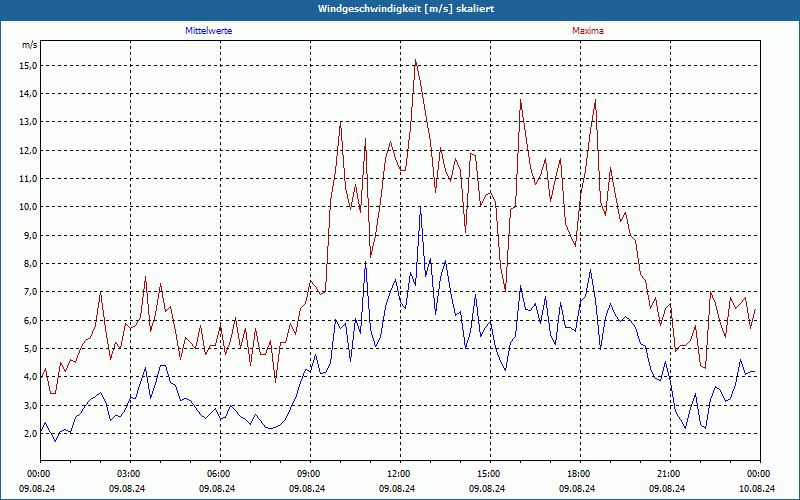Click the '10.08.24' date label
Screen dimensions: 800x500
(x=757, y=488)
